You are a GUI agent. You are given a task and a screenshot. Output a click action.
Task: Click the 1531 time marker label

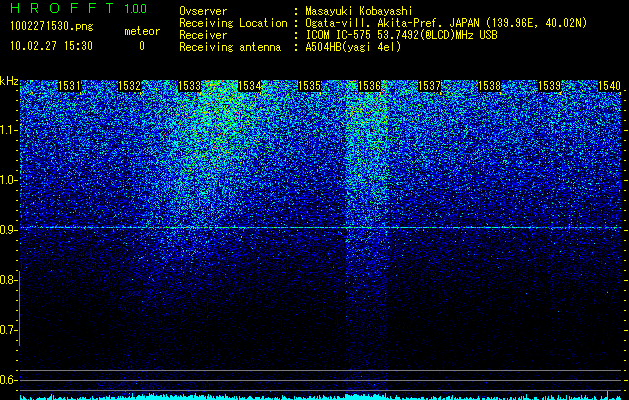[69, 86]
